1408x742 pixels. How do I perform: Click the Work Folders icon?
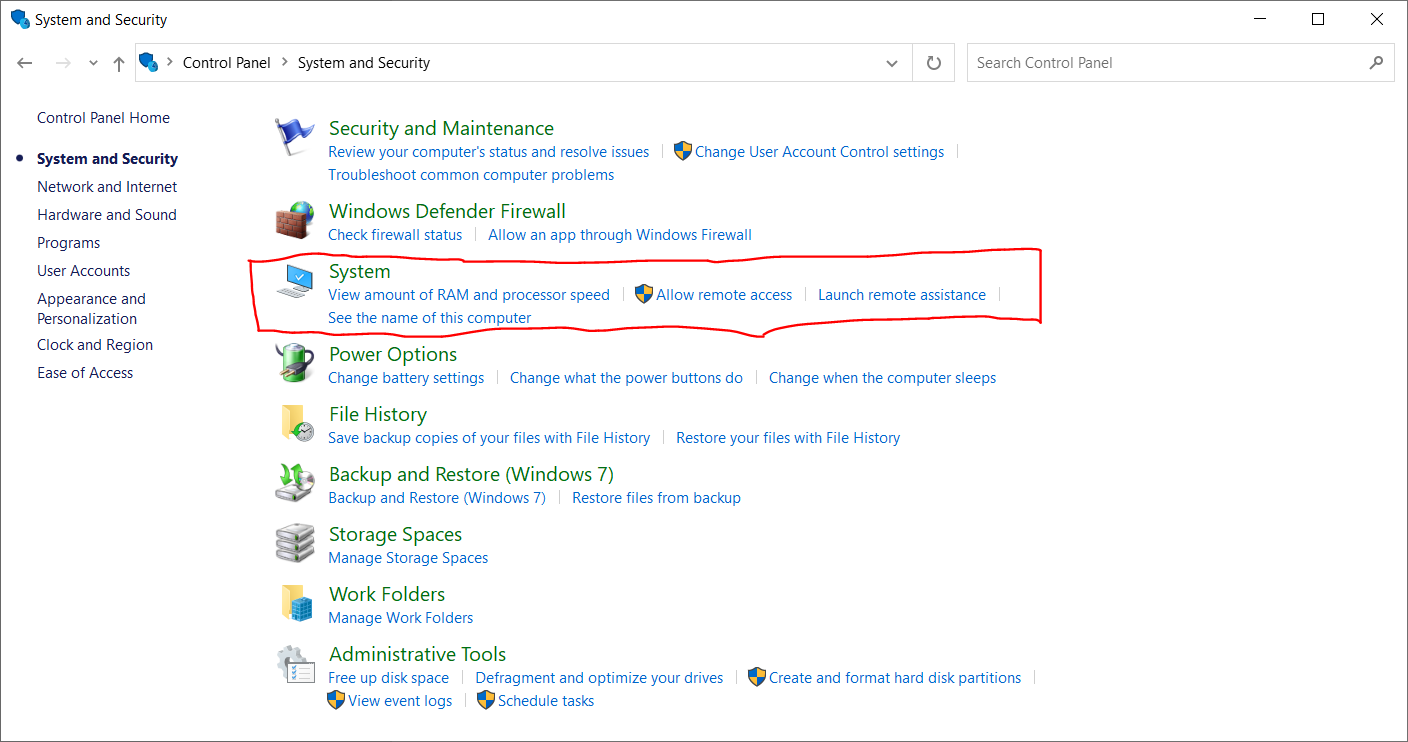(297, 603)
